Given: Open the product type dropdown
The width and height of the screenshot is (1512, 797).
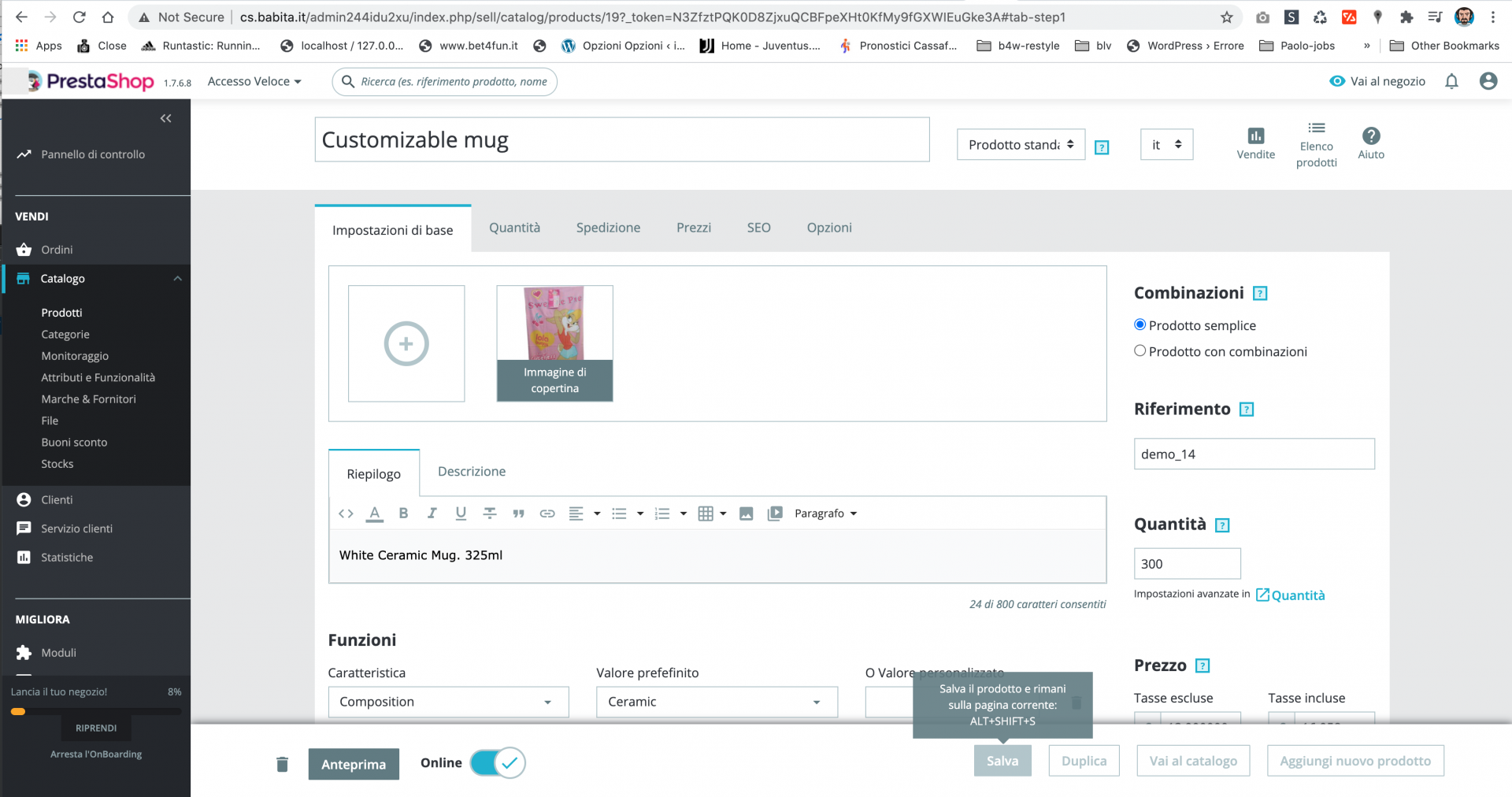Looking at the screenshot, I should pos(1021,145).
